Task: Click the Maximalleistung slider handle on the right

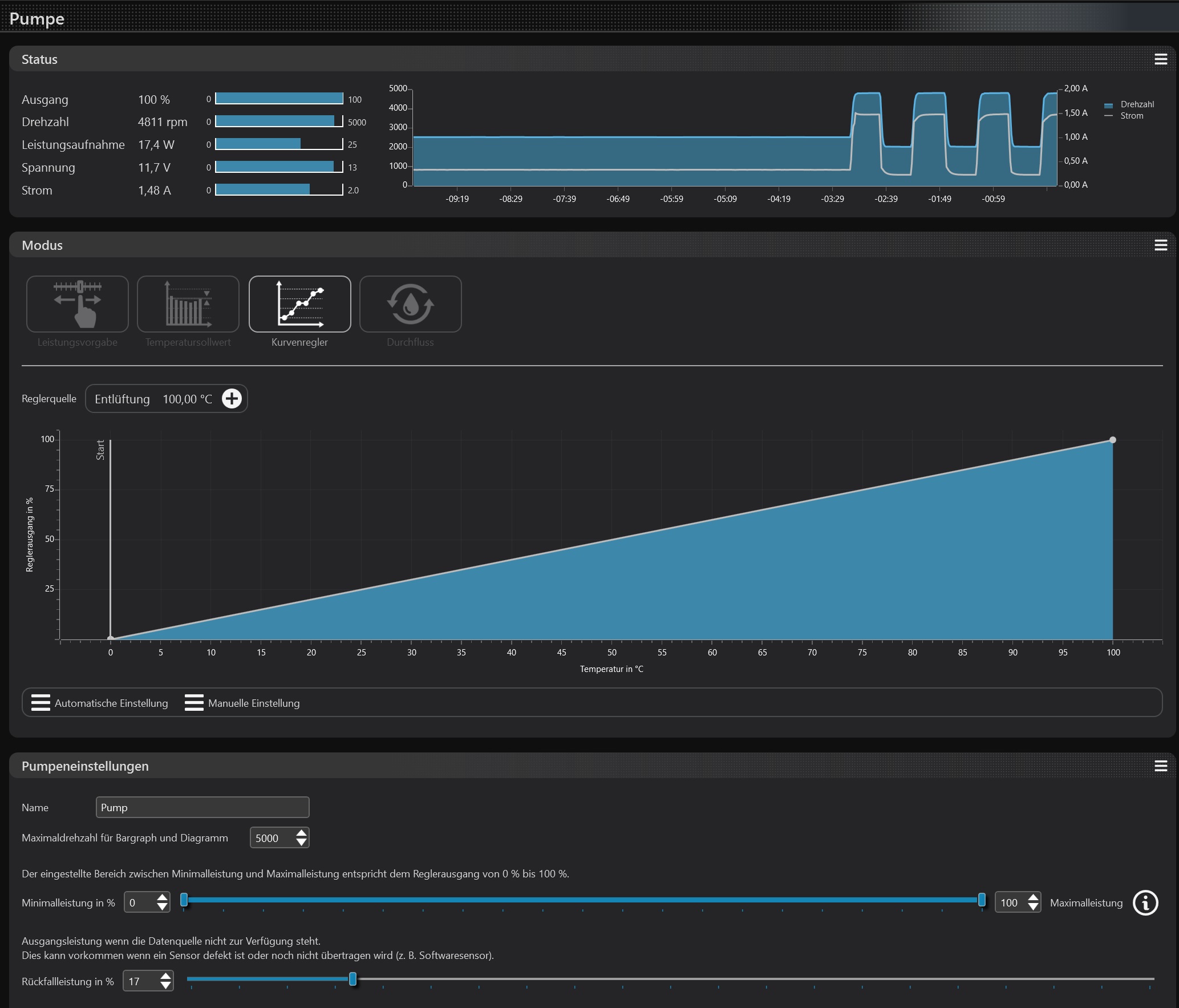Action: tap(982, 900)
